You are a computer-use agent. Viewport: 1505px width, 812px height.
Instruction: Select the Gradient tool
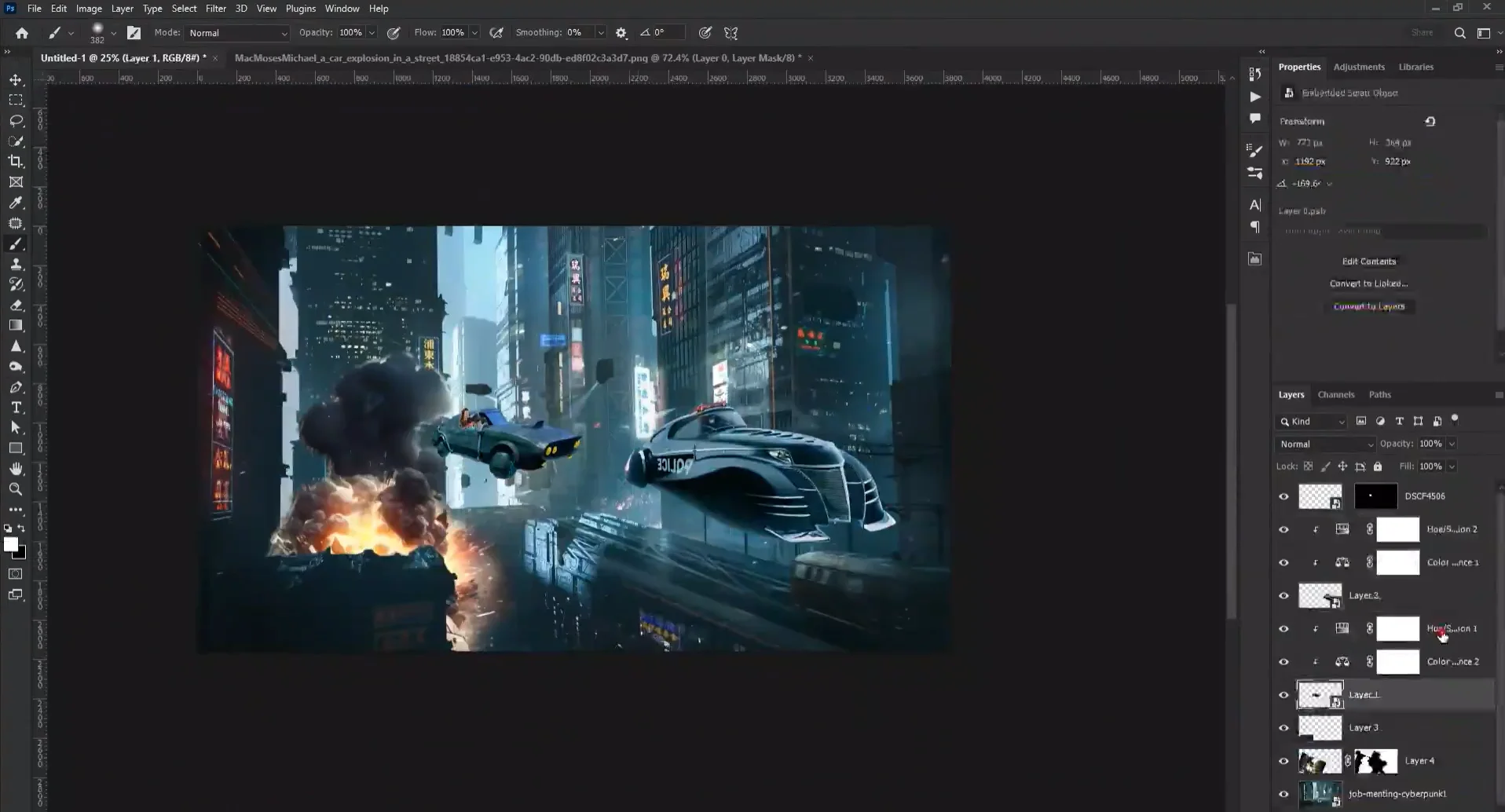tap(16, 326)
